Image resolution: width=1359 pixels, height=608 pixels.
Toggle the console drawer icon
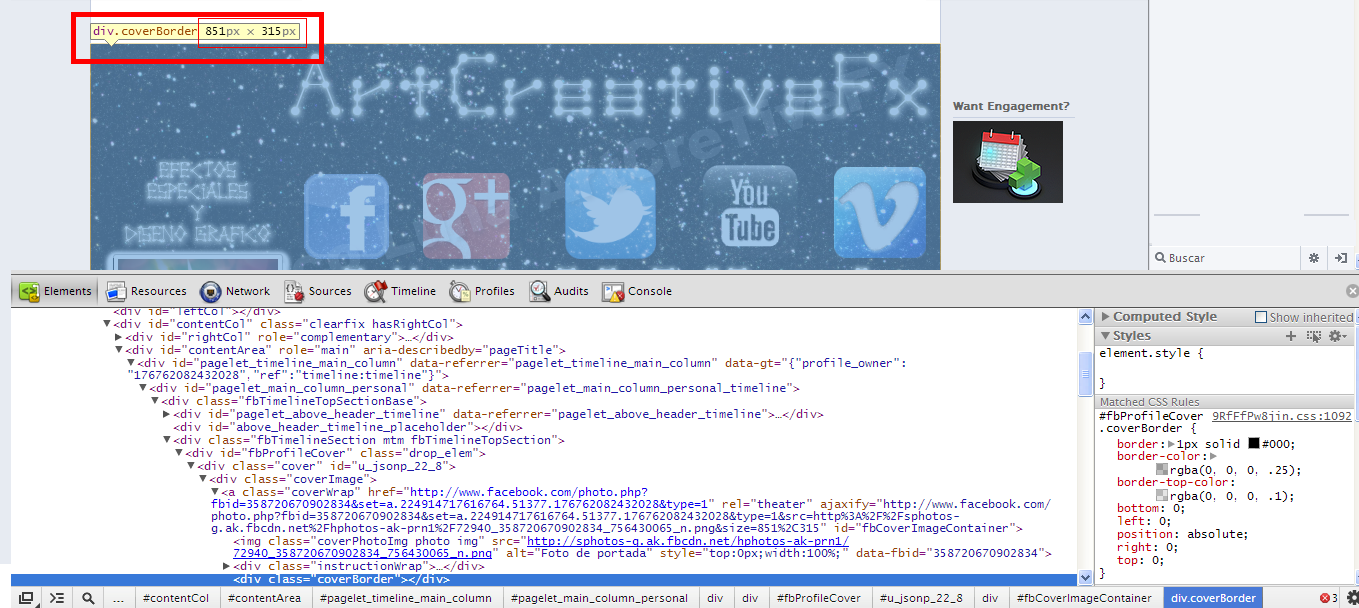point(57,598)
